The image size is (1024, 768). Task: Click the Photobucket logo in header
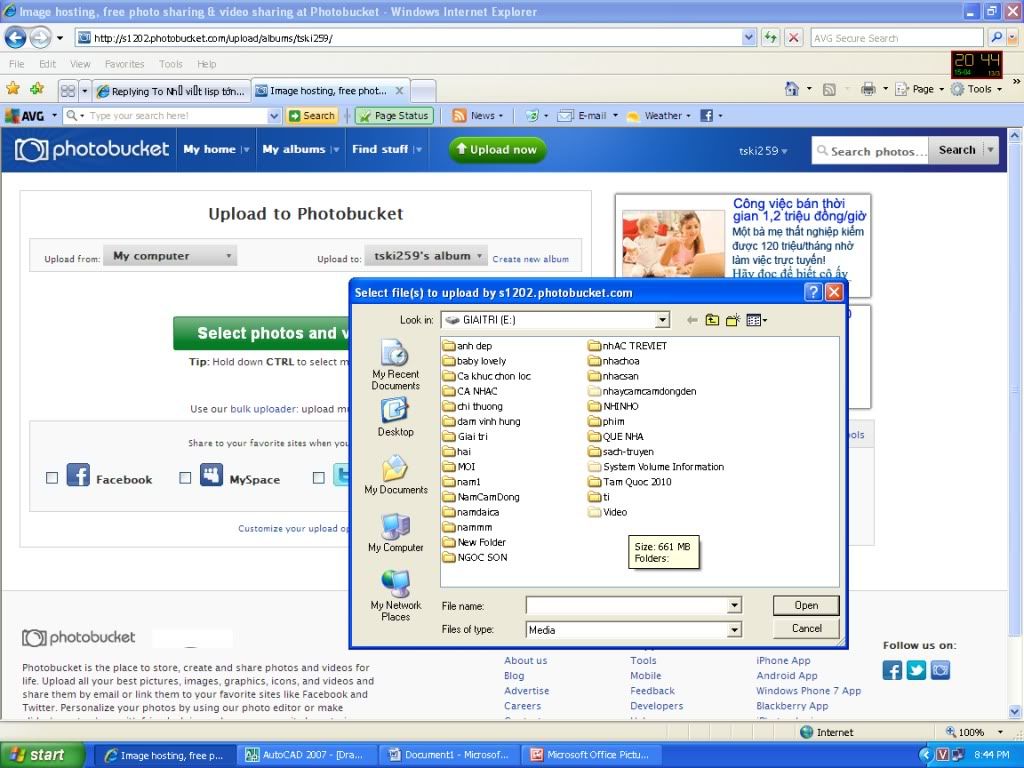92,150
